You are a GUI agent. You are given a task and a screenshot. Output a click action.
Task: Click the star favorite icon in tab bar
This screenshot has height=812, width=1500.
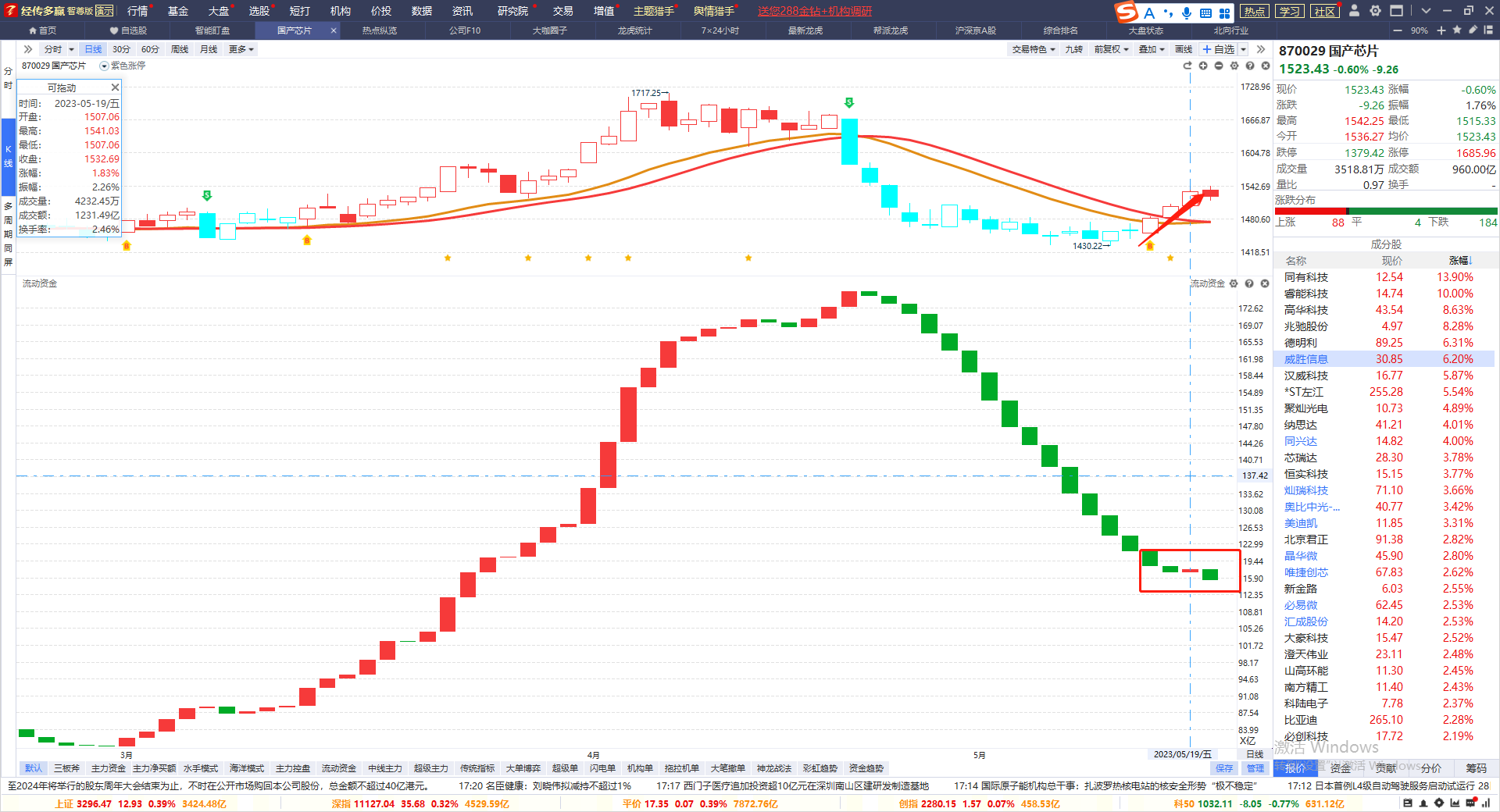[x=1457, y=30]
